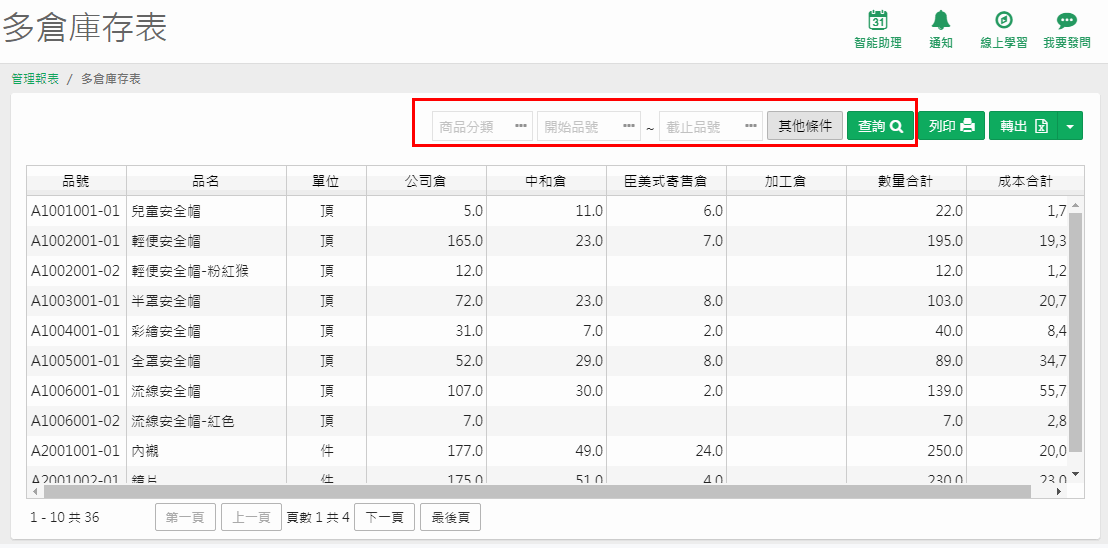Sort by the 數量合計 column header
1108x548 pixels.
907,181
